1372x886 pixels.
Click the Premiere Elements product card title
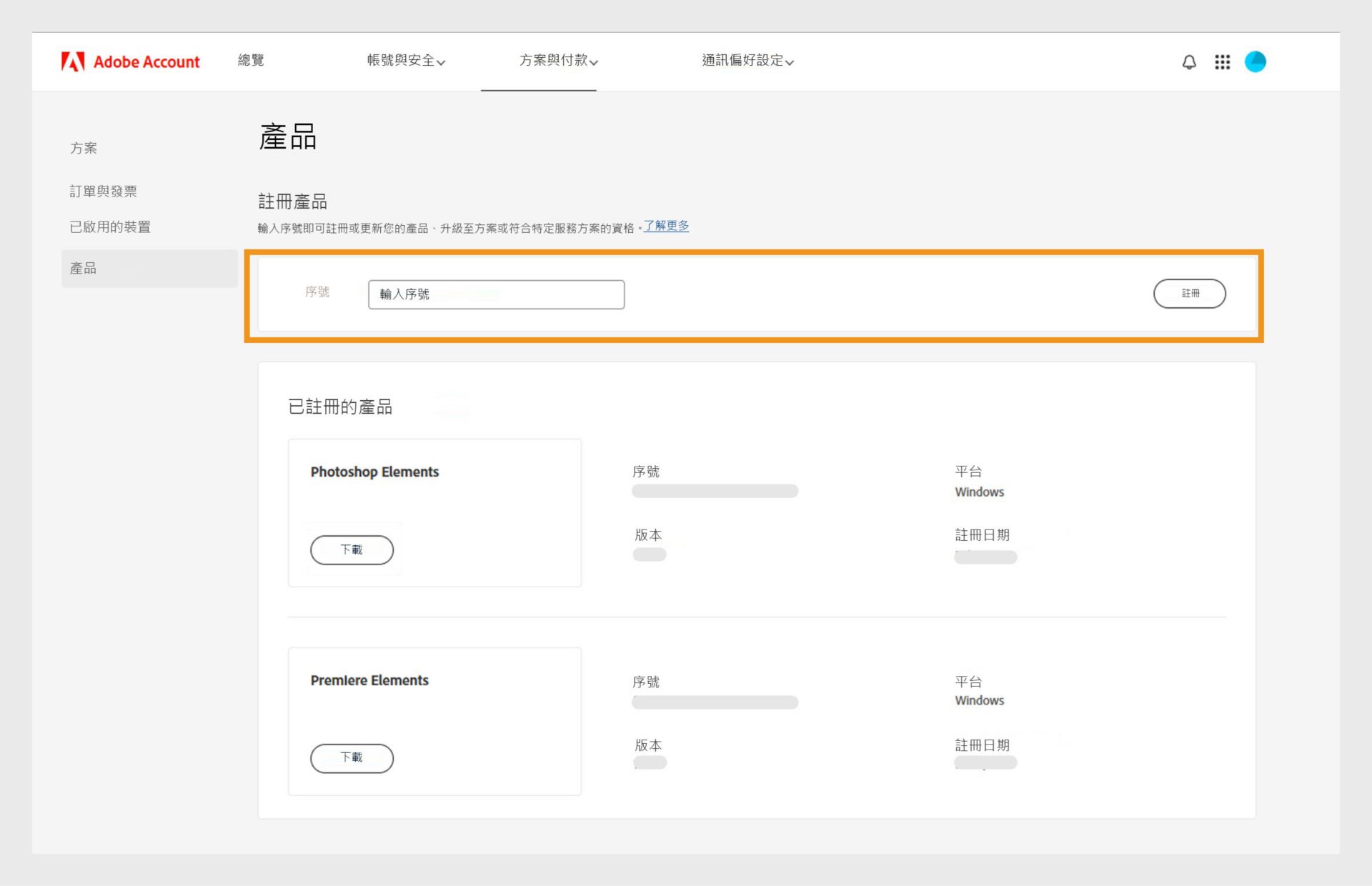point(369,680)
